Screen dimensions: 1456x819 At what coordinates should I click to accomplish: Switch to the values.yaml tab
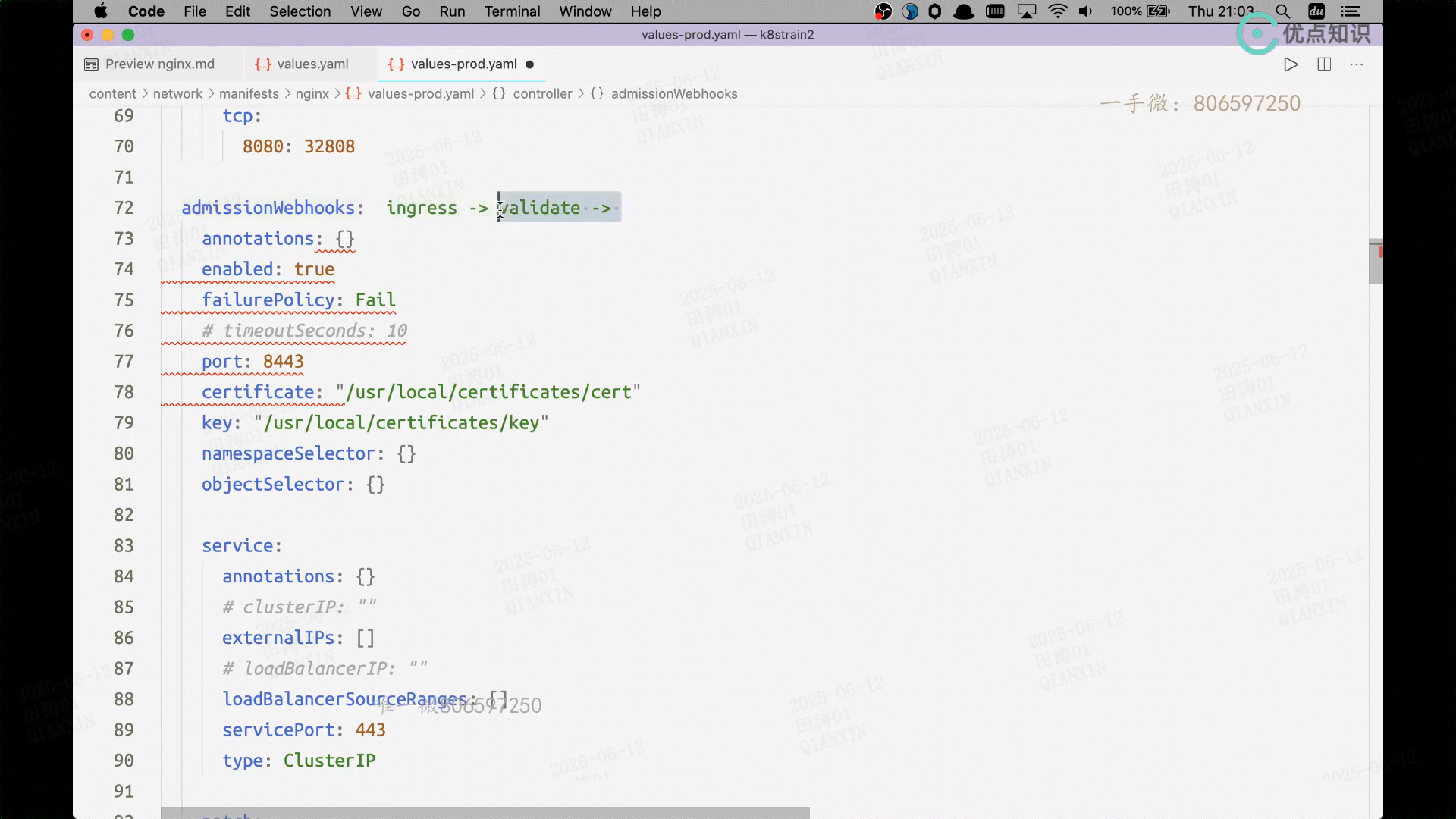tap(312, 64)
